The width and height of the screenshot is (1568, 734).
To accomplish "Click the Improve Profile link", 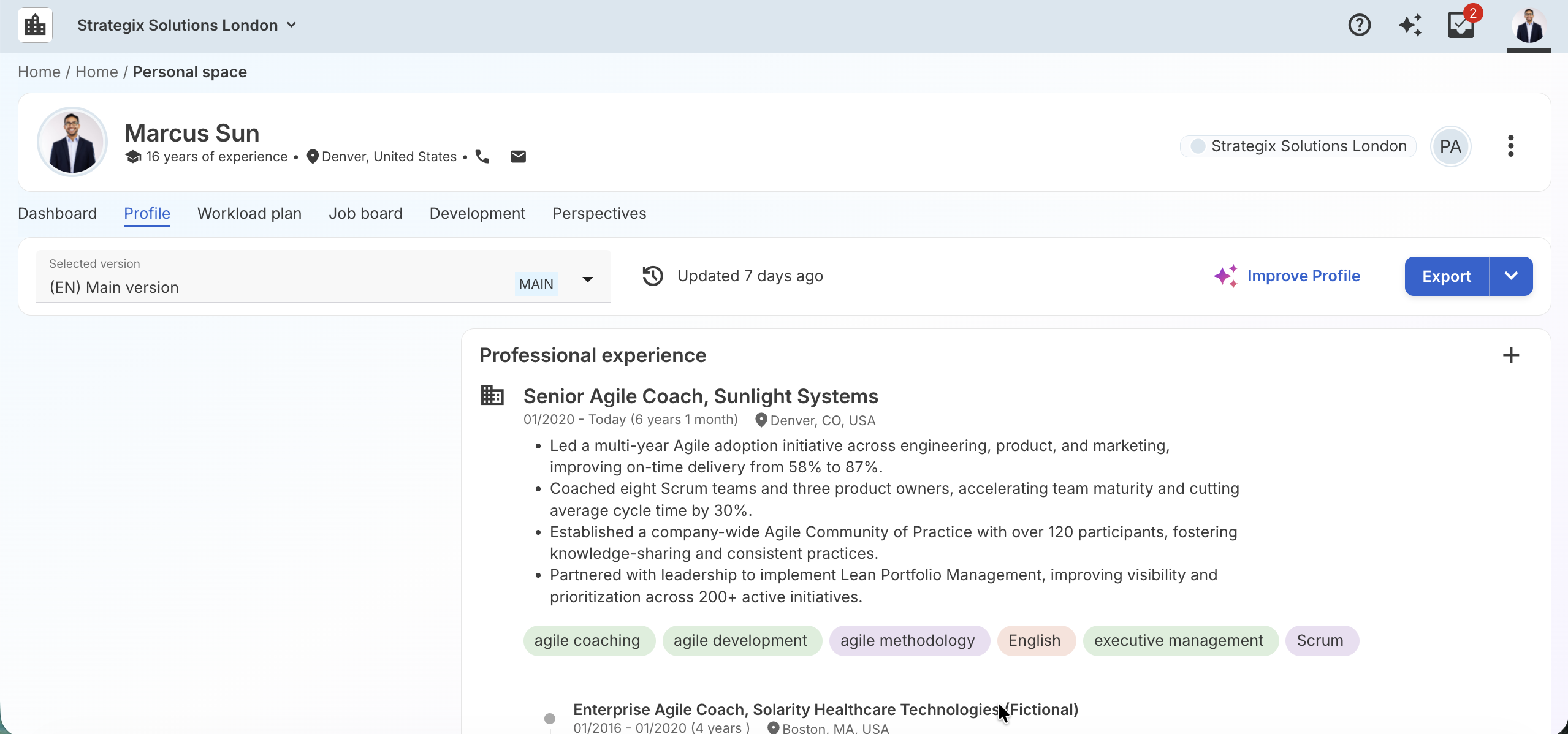I will [1303, 276].
